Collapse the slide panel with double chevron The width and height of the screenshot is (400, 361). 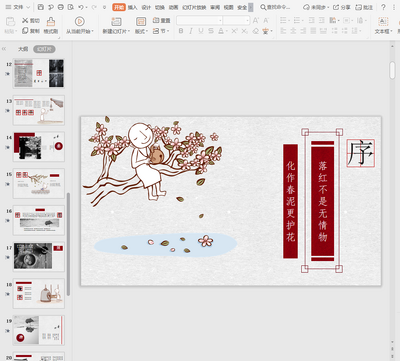pos(4,49)
